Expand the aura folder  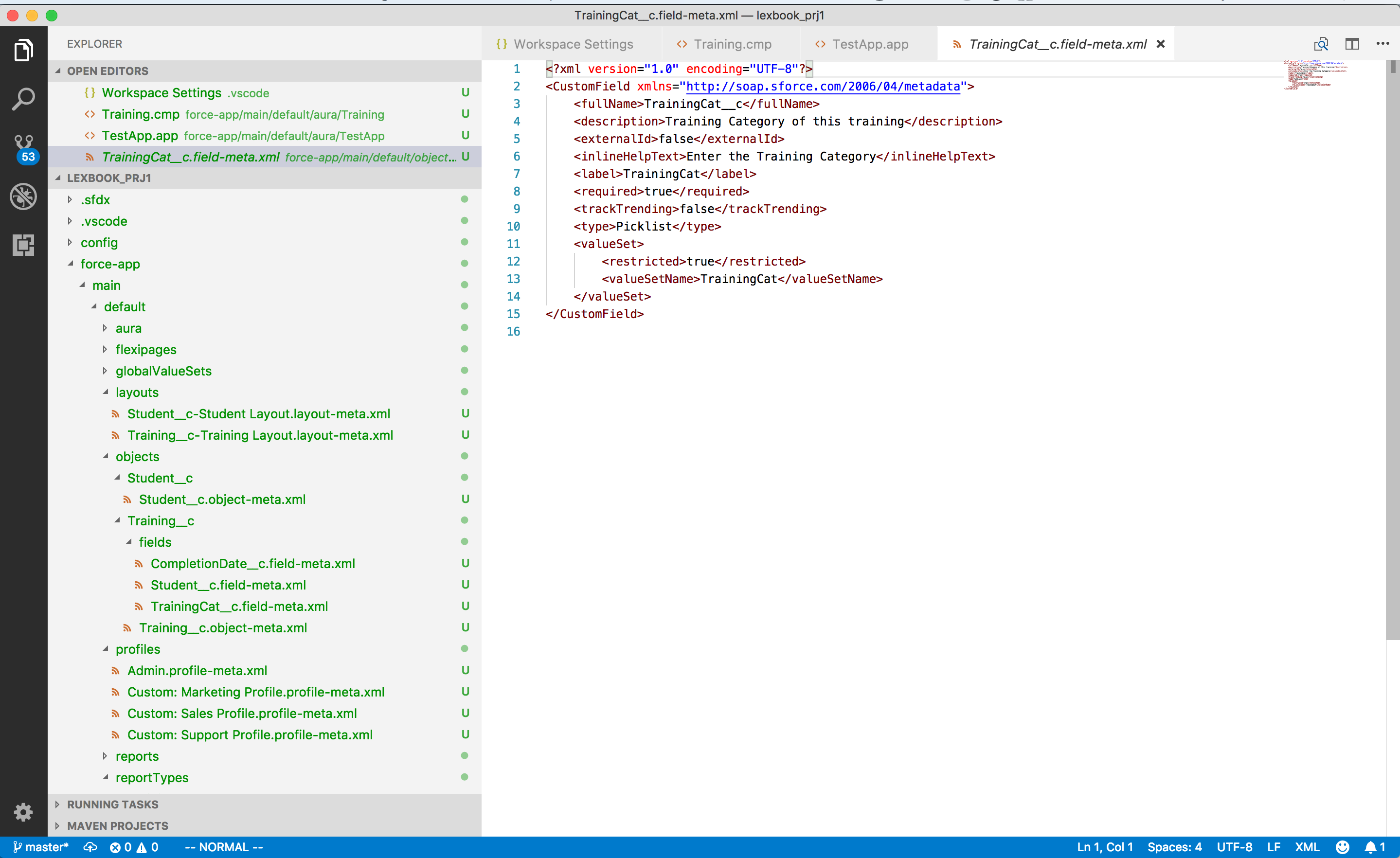(x=105, y=328)
